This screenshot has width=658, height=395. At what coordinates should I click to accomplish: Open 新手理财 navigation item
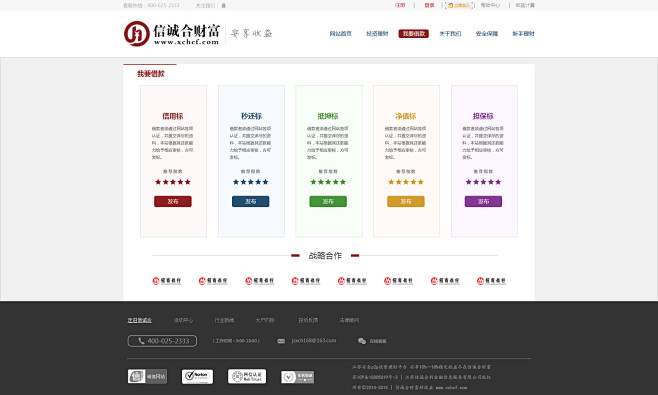coord(523,34)
